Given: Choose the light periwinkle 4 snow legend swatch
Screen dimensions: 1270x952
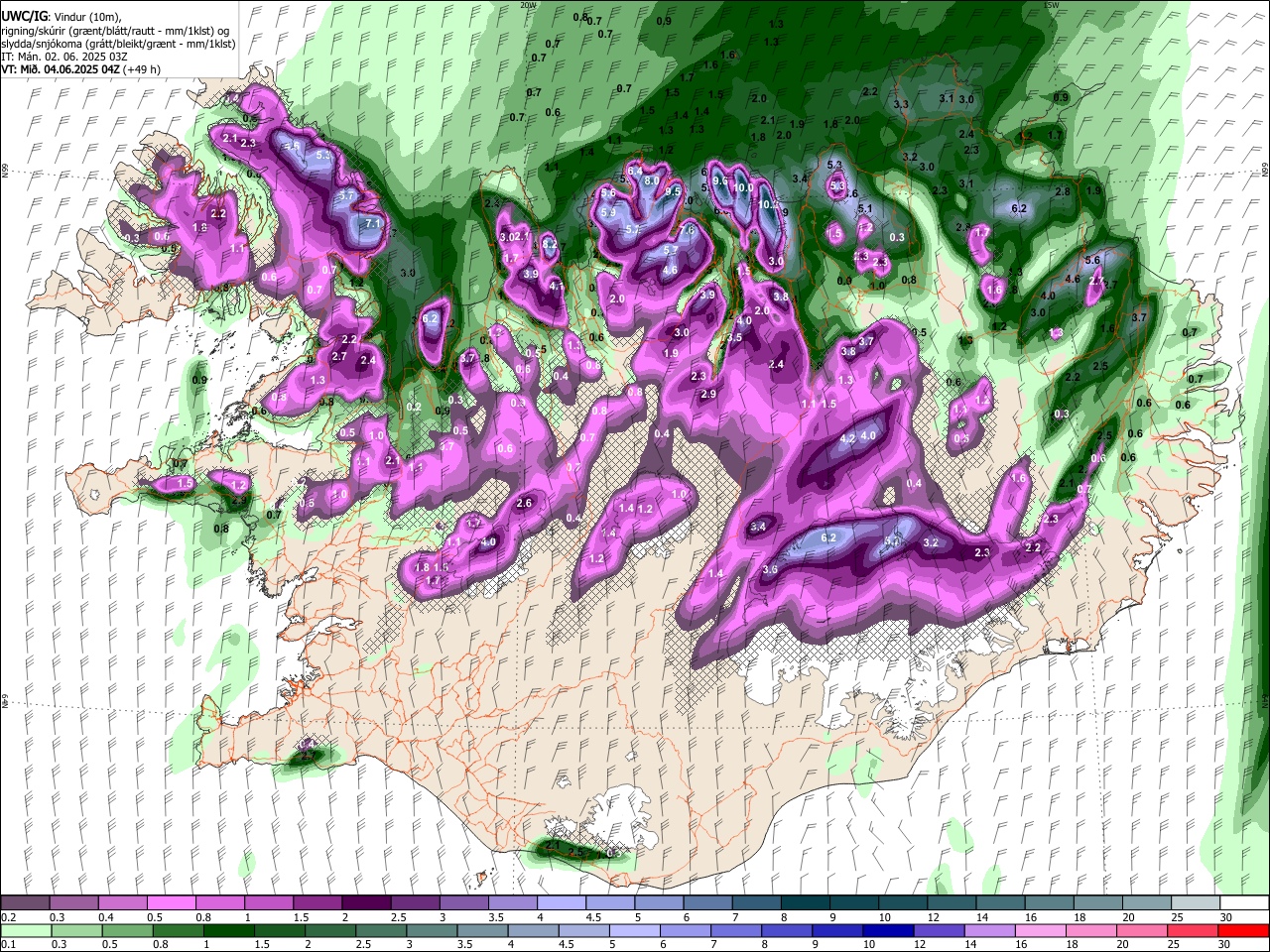Looking at the screenshot, I should [x=562, y=902].
